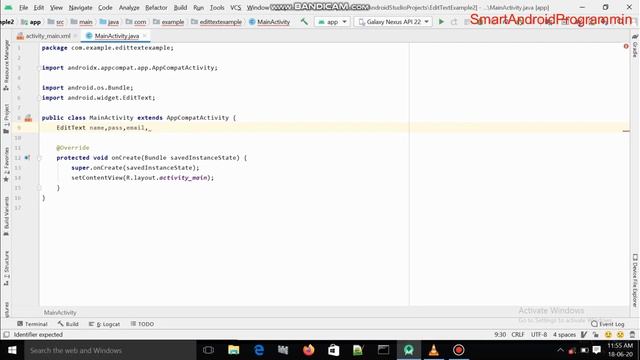640x360 pixels.
Task: Change UTF-8 file encoding in status bar
Action: pos(539,335)
